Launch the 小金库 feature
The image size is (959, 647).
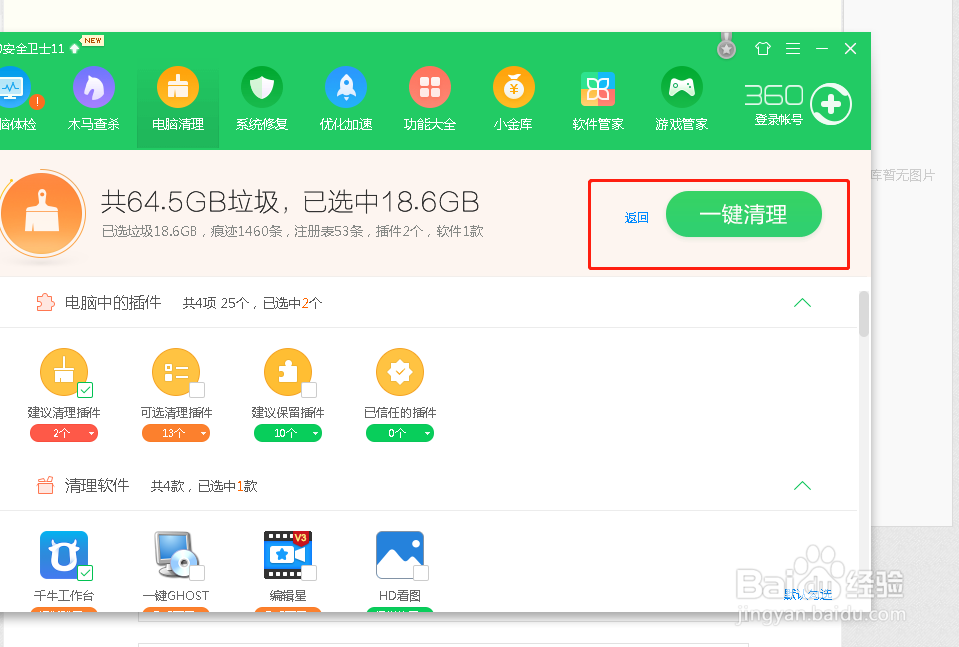(513, 97)
